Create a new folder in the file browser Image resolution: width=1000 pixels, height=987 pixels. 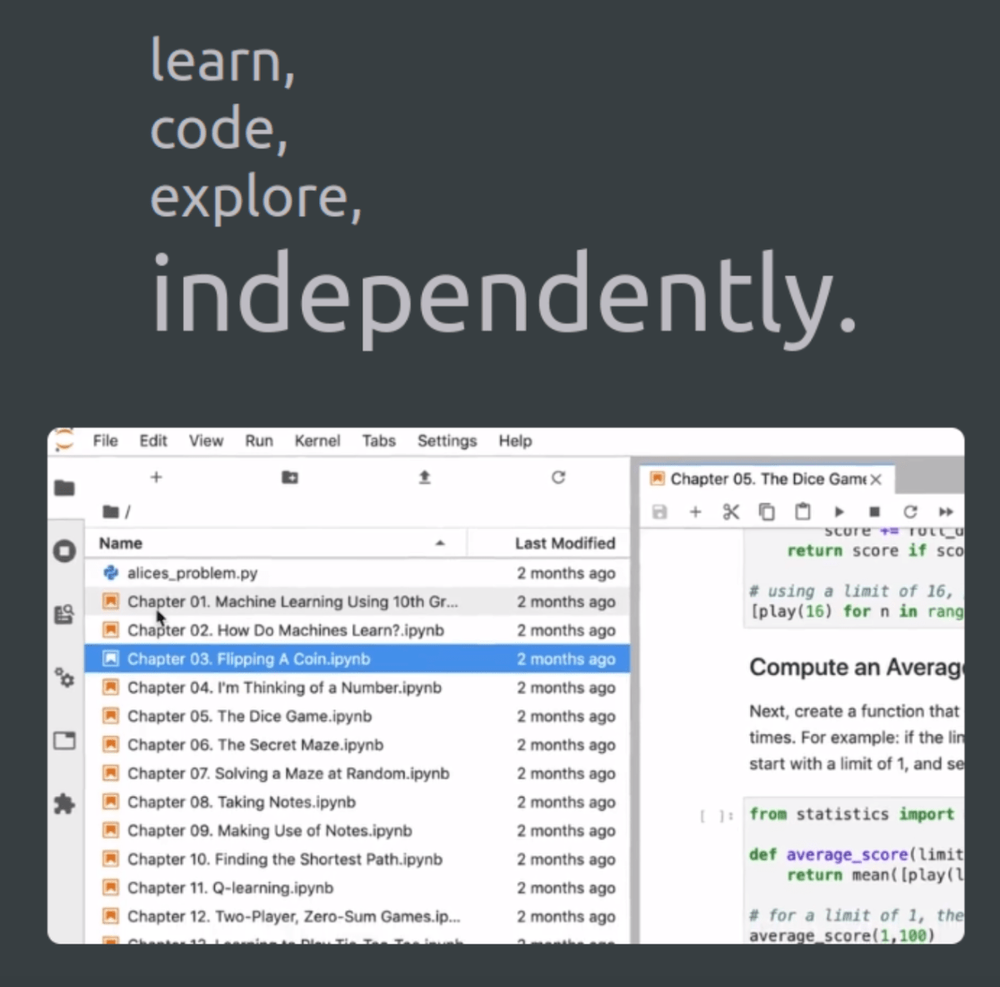pos(289,478)
